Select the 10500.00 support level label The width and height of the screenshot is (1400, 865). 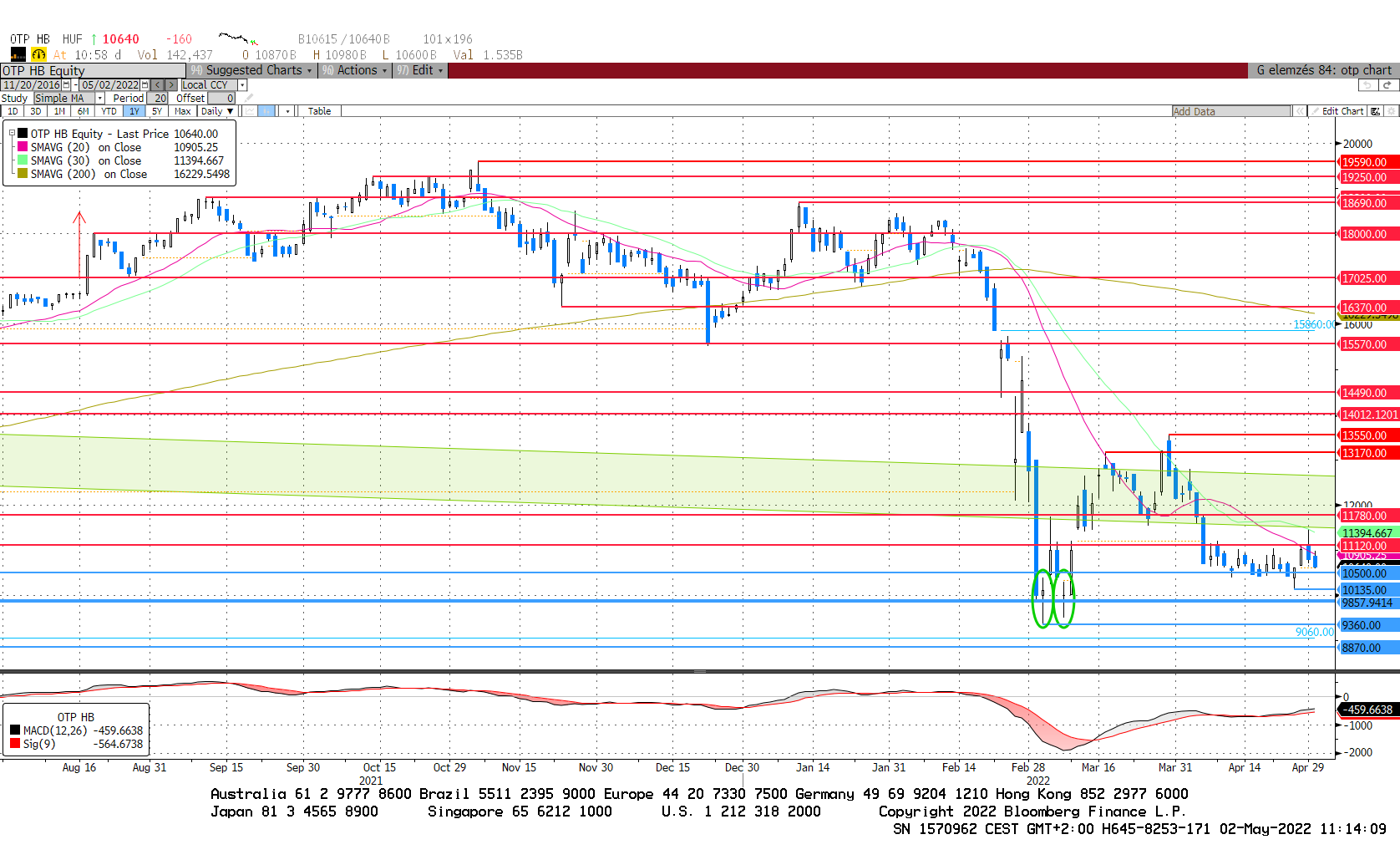[1368, 573]
